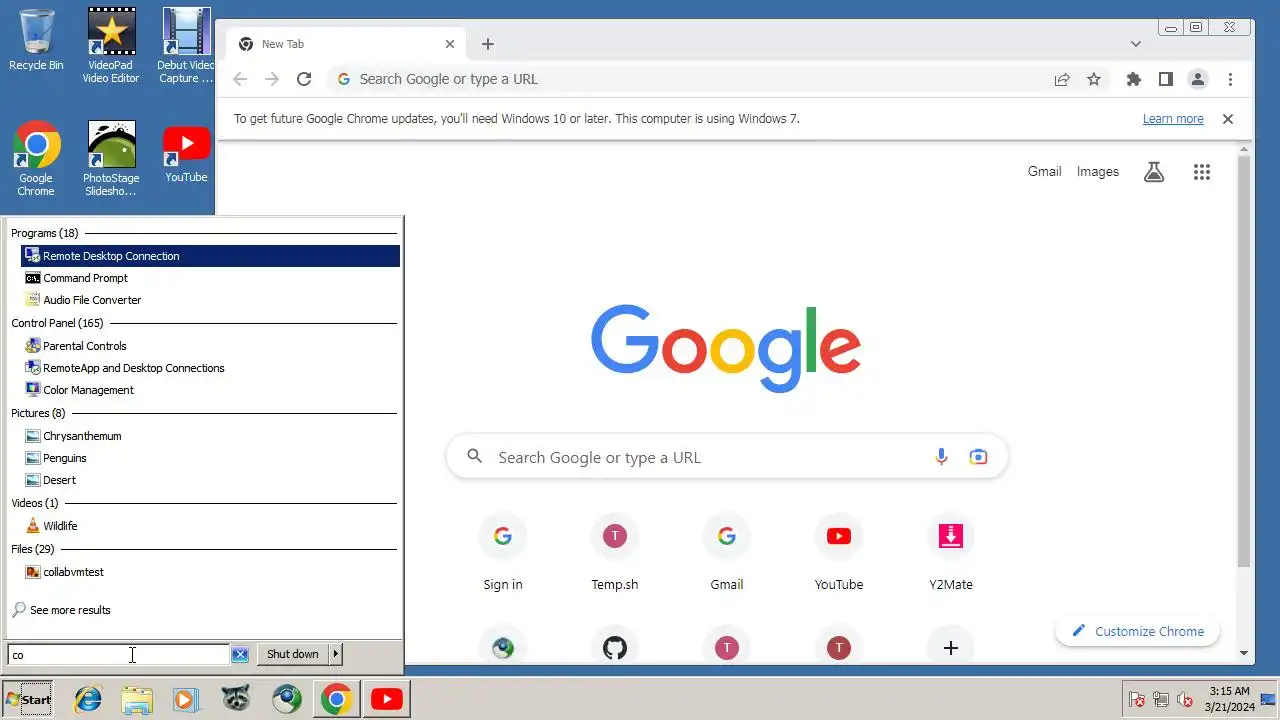Click Chrome's reload page icon

304,79
